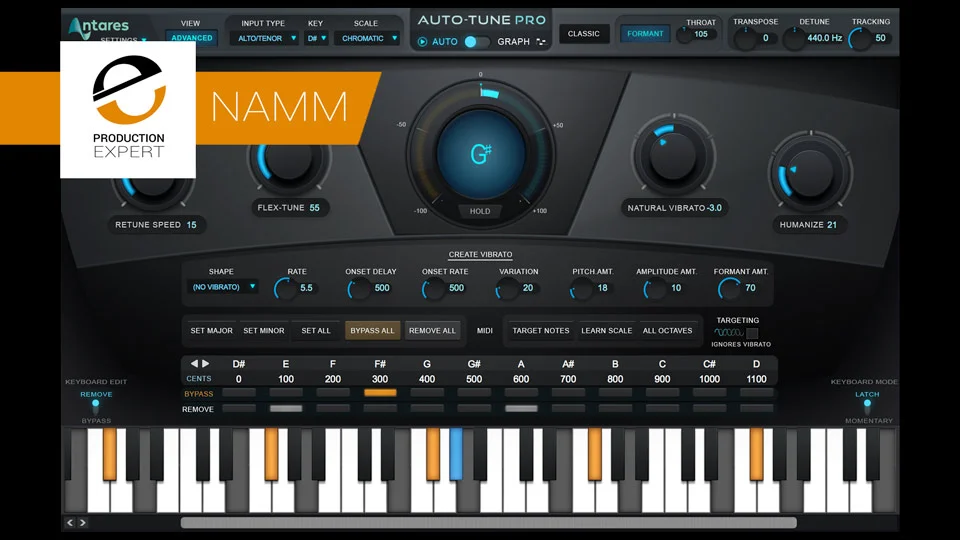Open the Key dropdown showing D#

[x=317, y=38]
